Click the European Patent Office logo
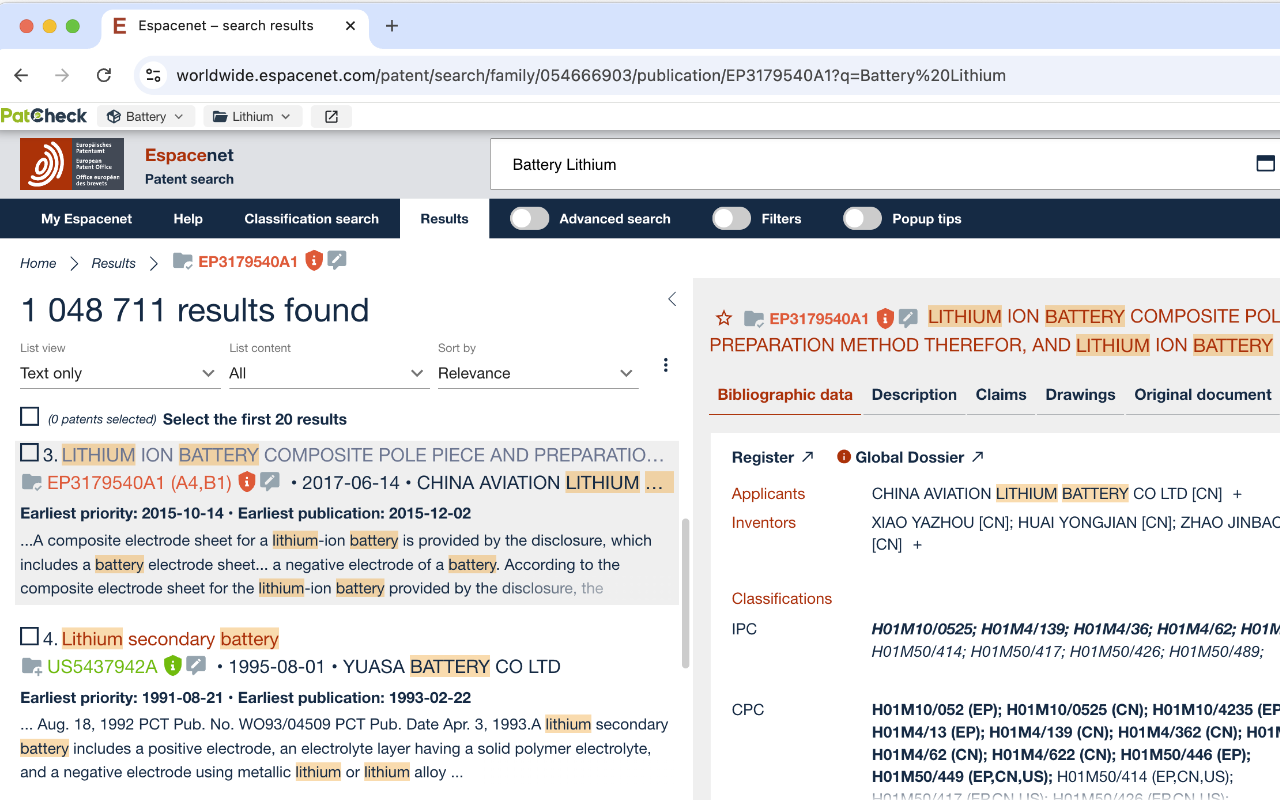This screenshot has height=800, width=1280. pyautogui.click(x=72, y=164)
